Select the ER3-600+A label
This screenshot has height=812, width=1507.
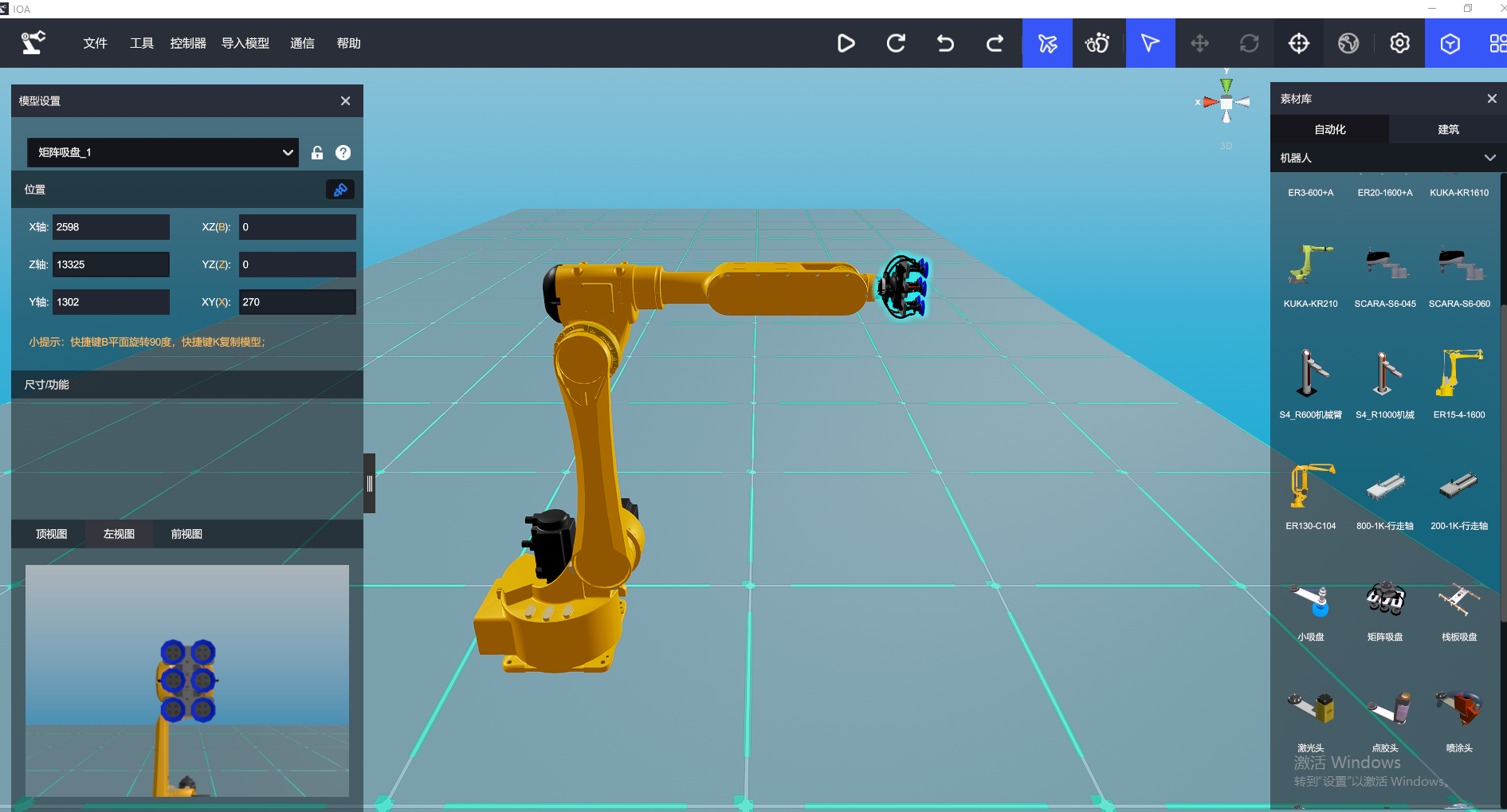click(1310, 193)
